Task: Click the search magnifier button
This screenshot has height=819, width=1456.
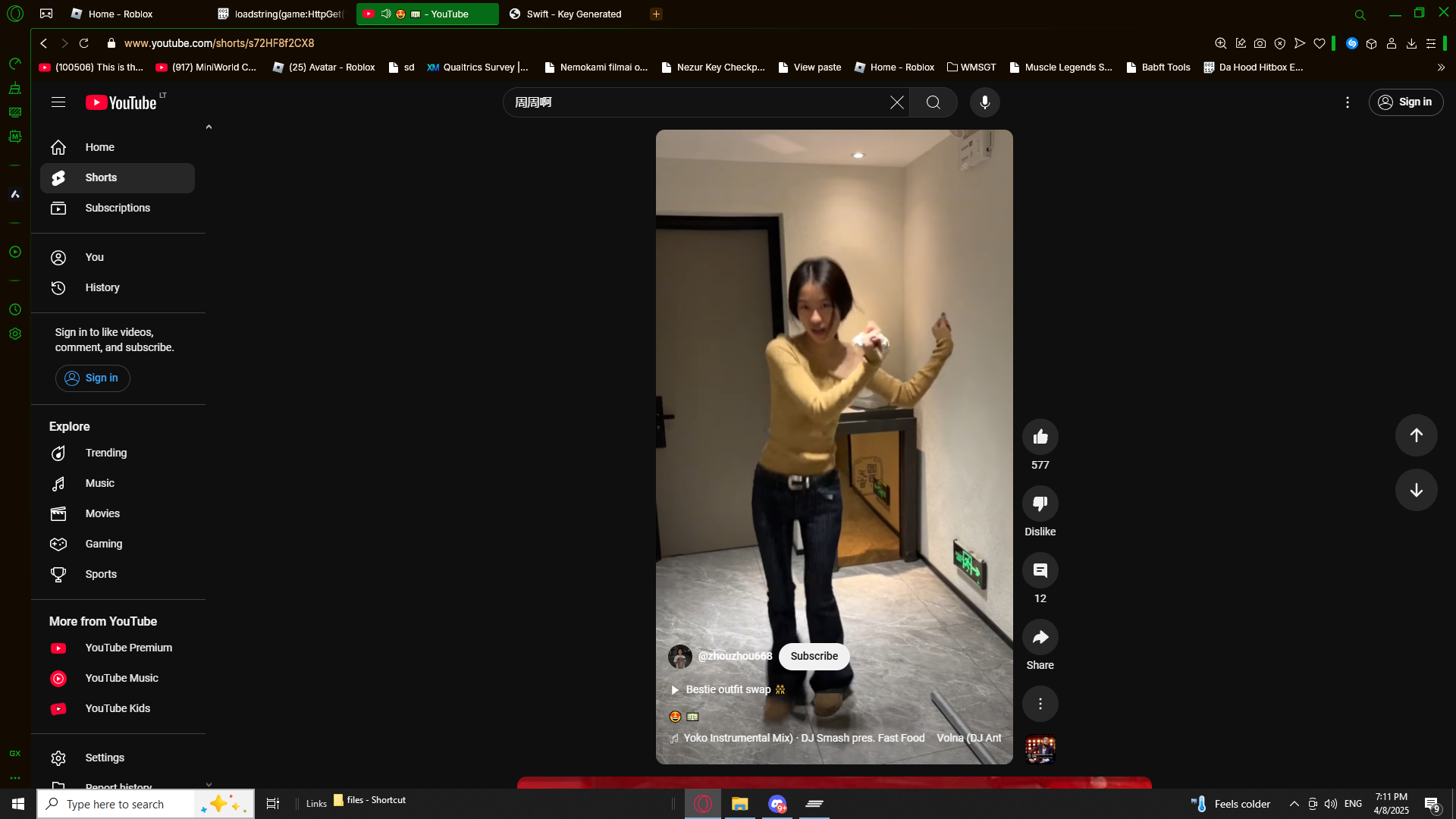Action: coord(933,102)
